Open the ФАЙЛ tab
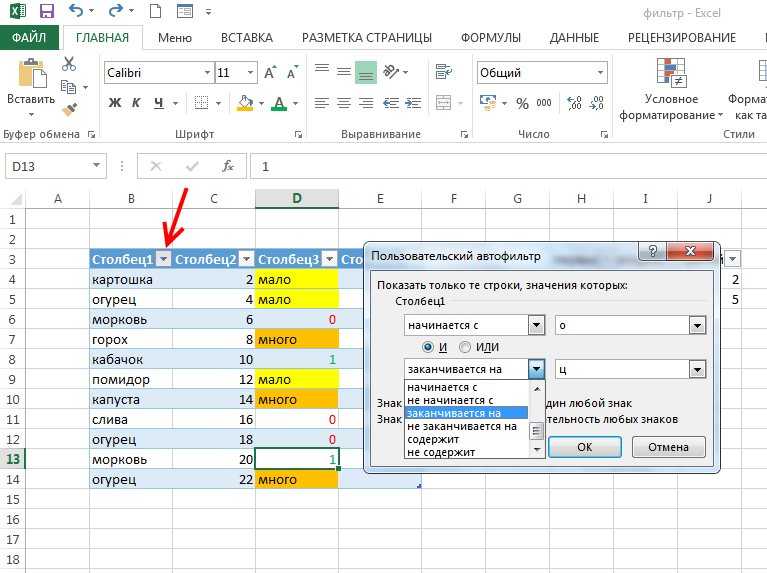The image size is (767, 573). pos(29,38)
